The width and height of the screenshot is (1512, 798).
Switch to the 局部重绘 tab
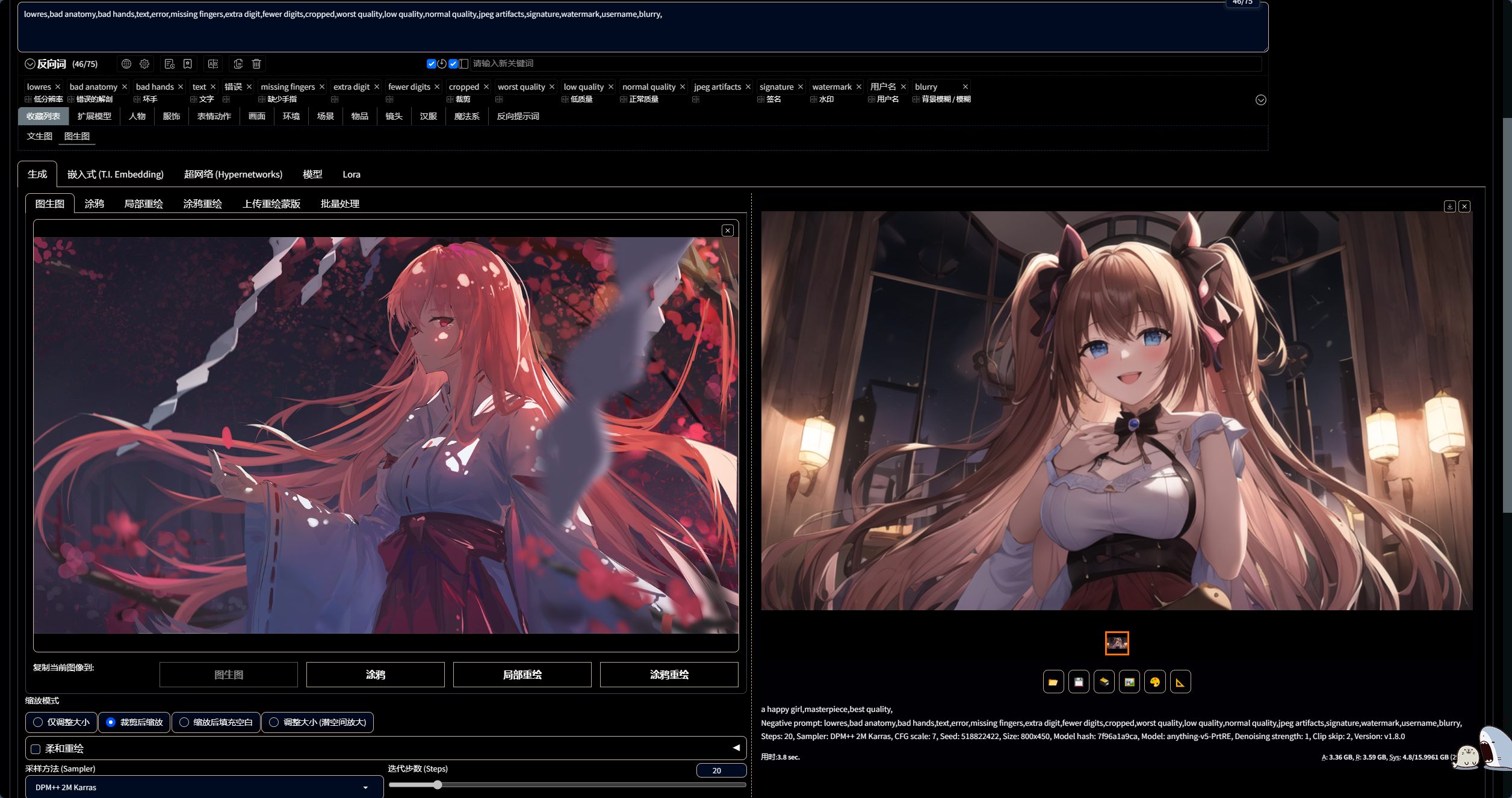click(143, 204)
